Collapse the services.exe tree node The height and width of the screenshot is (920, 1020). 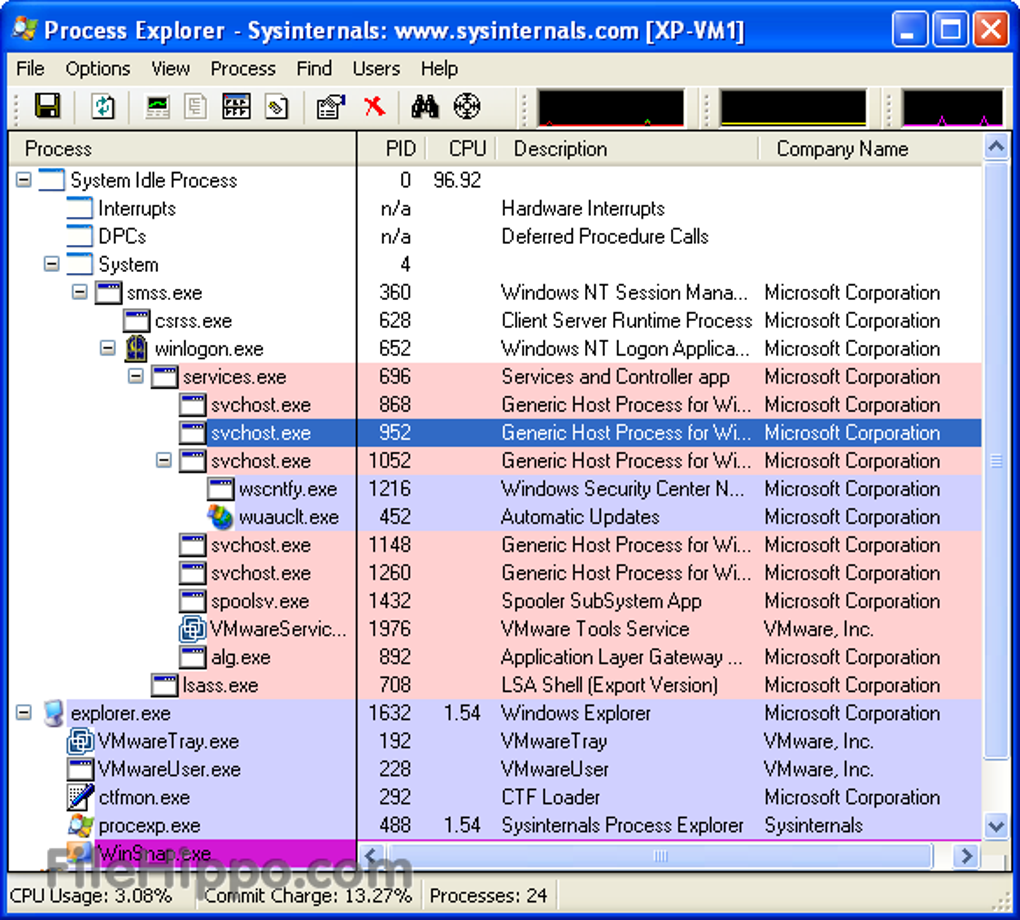[x=136, y=377]
